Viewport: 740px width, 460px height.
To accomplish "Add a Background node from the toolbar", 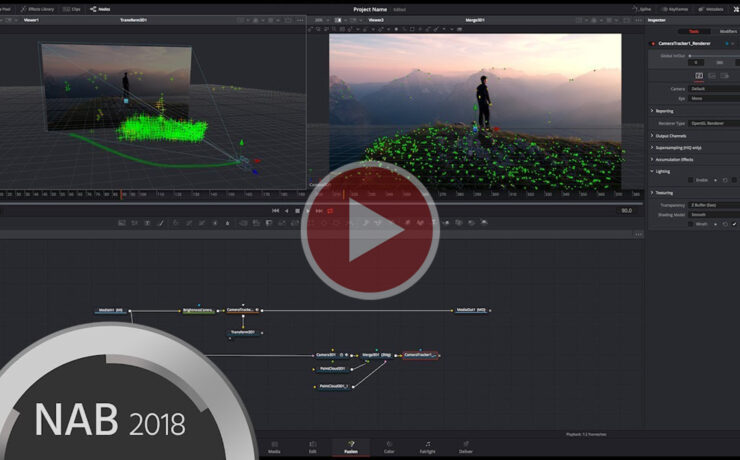I will [122, 223].
